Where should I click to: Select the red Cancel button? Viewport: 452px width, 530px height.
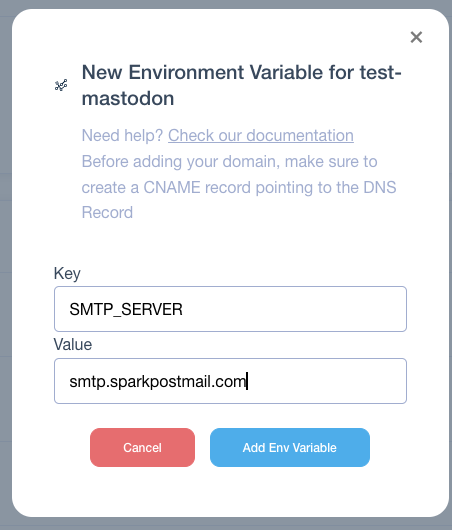point(142,448)
